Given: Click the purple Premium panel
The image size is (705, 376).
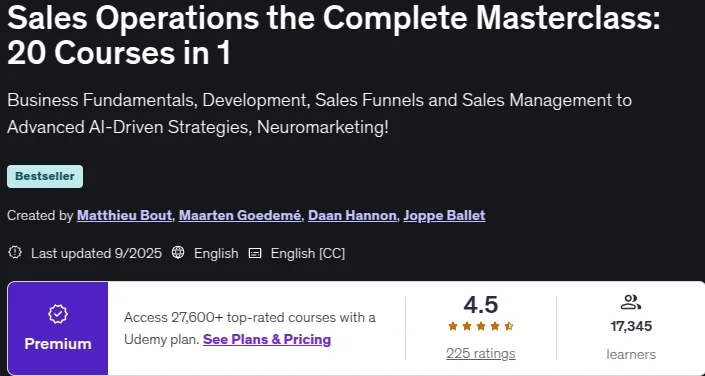Looking at the screenshot, I should point(58,328).
